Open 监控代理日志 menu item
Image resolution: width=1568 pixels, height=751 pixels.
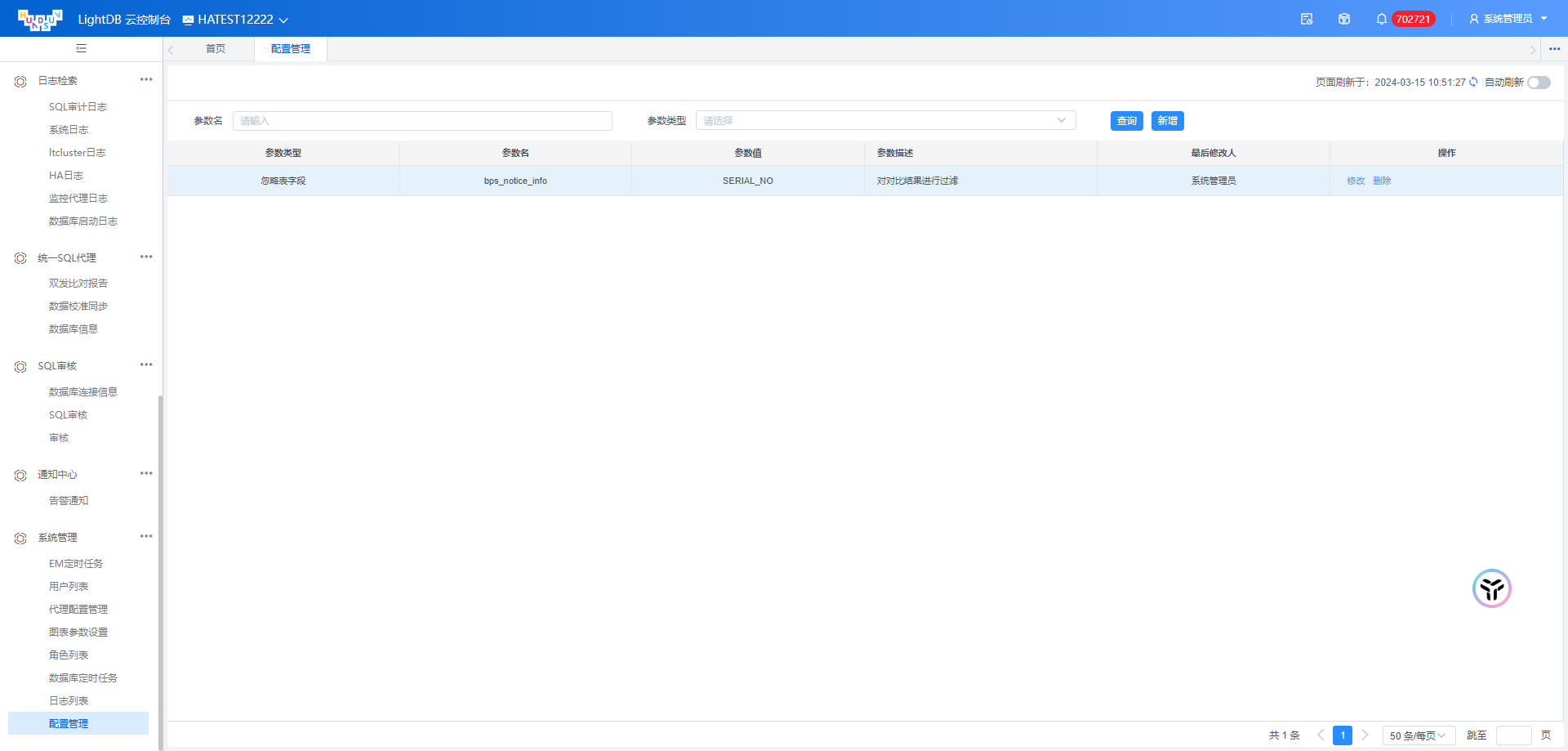pyautogui.click(x=78, y=199)
